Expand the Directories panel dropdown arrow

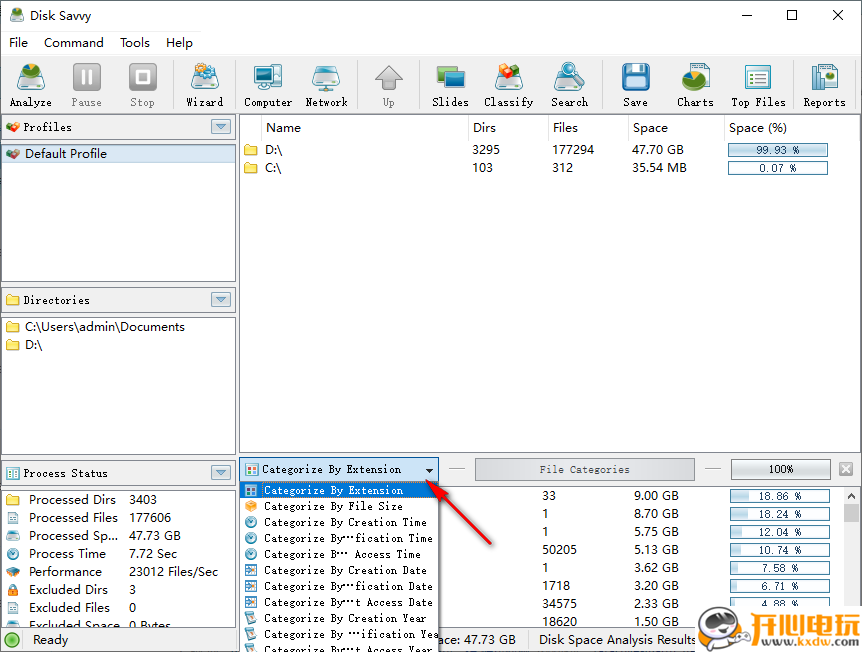point(221,300)
